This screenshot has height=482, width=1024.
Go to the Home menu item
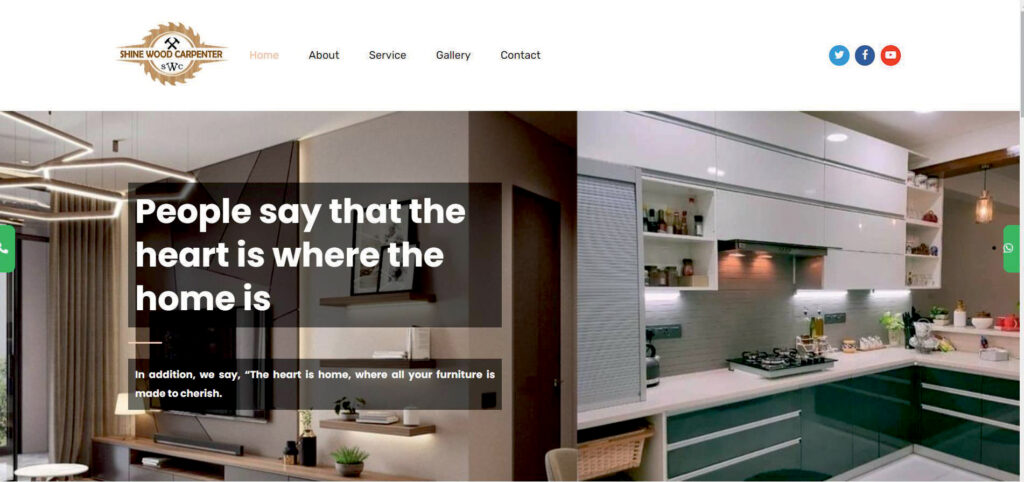click(264, 56)
